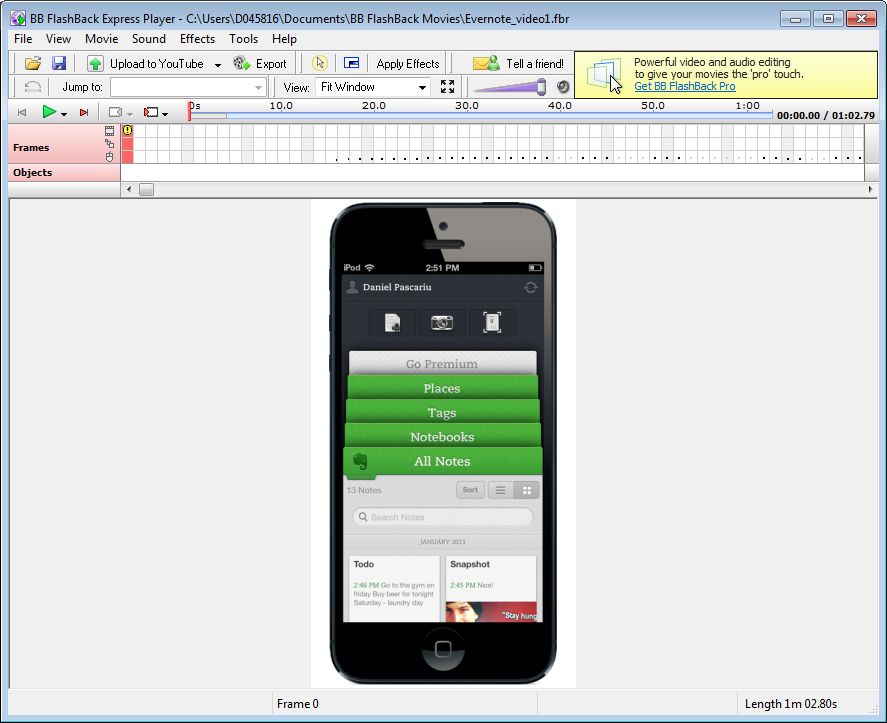Jump to movie end red button
The width and height of the screenshot is (887, 723).
(84, 113)
